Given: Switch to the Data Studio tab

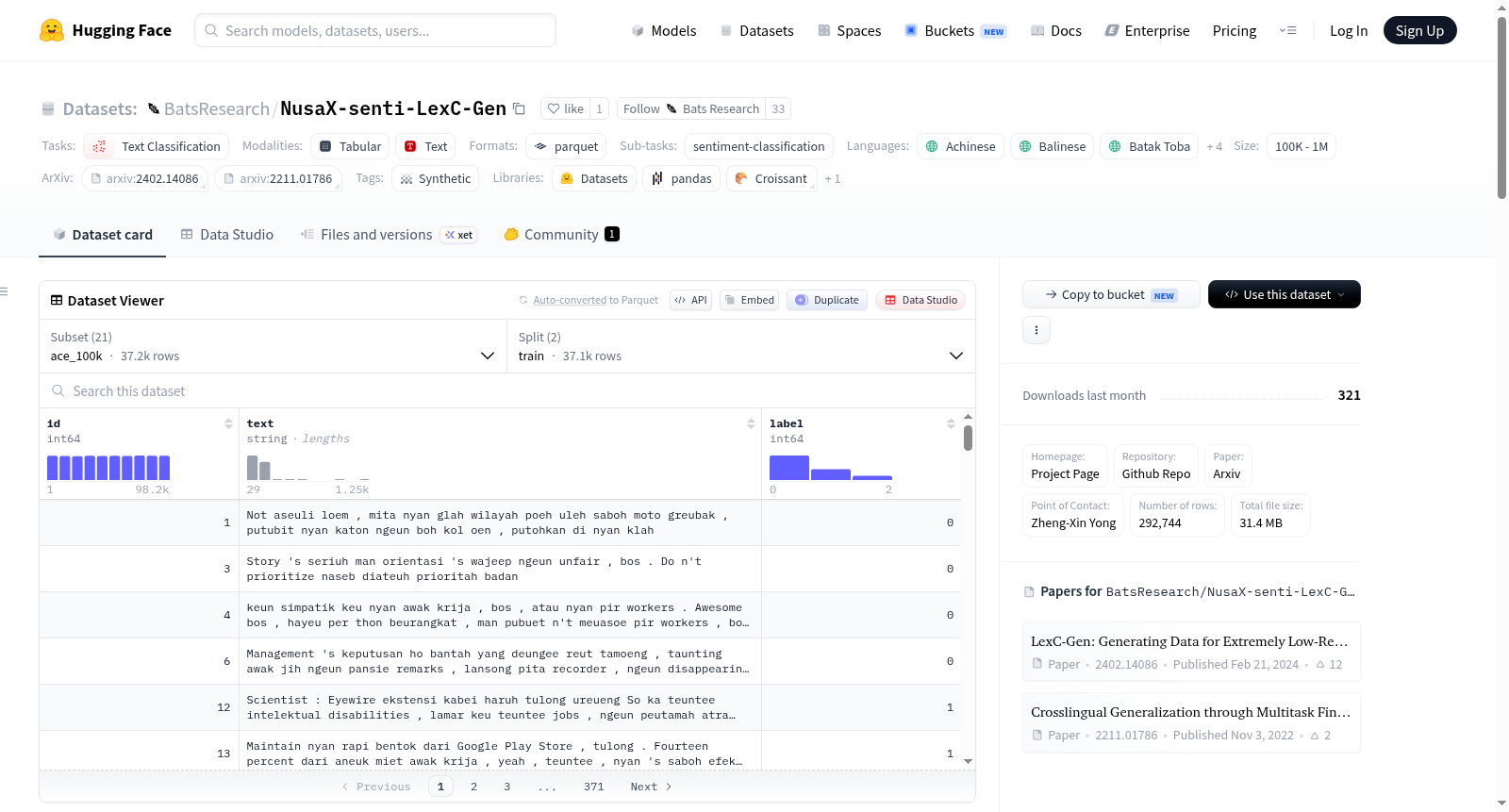Looking at the screenshot, I should click(x=226, y=235).
